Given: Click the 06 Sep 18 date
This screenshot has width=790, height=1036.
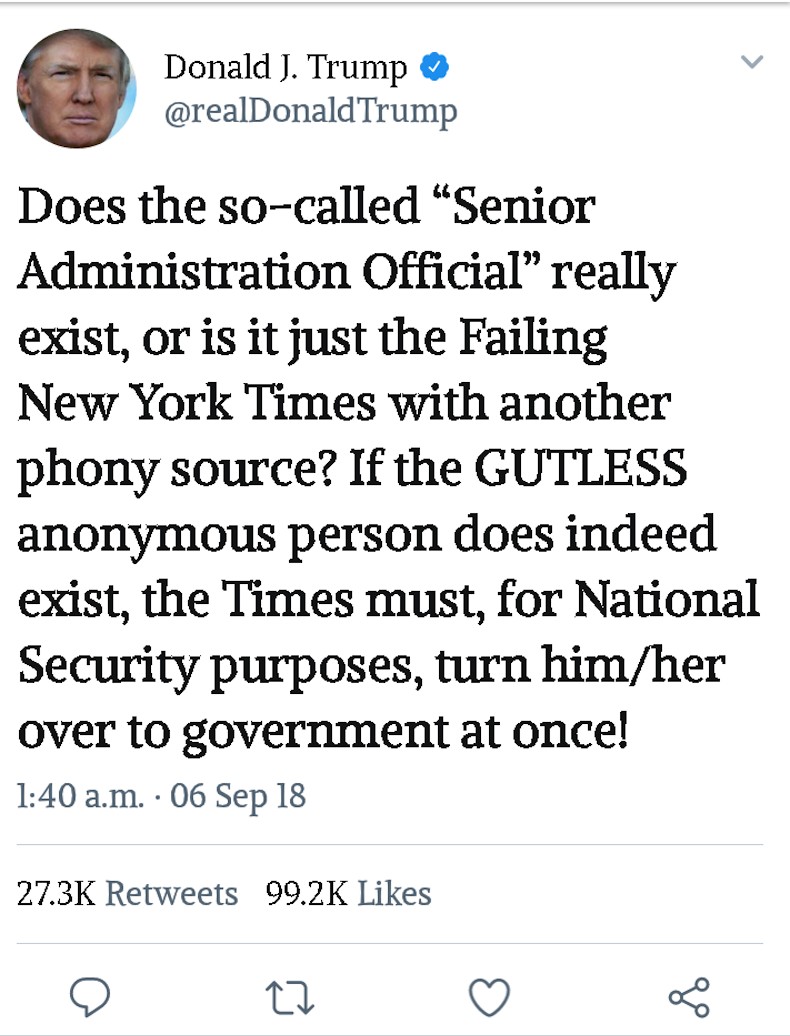Looking at the screenshot, I should pyautogui.click(x=238, y=797).
